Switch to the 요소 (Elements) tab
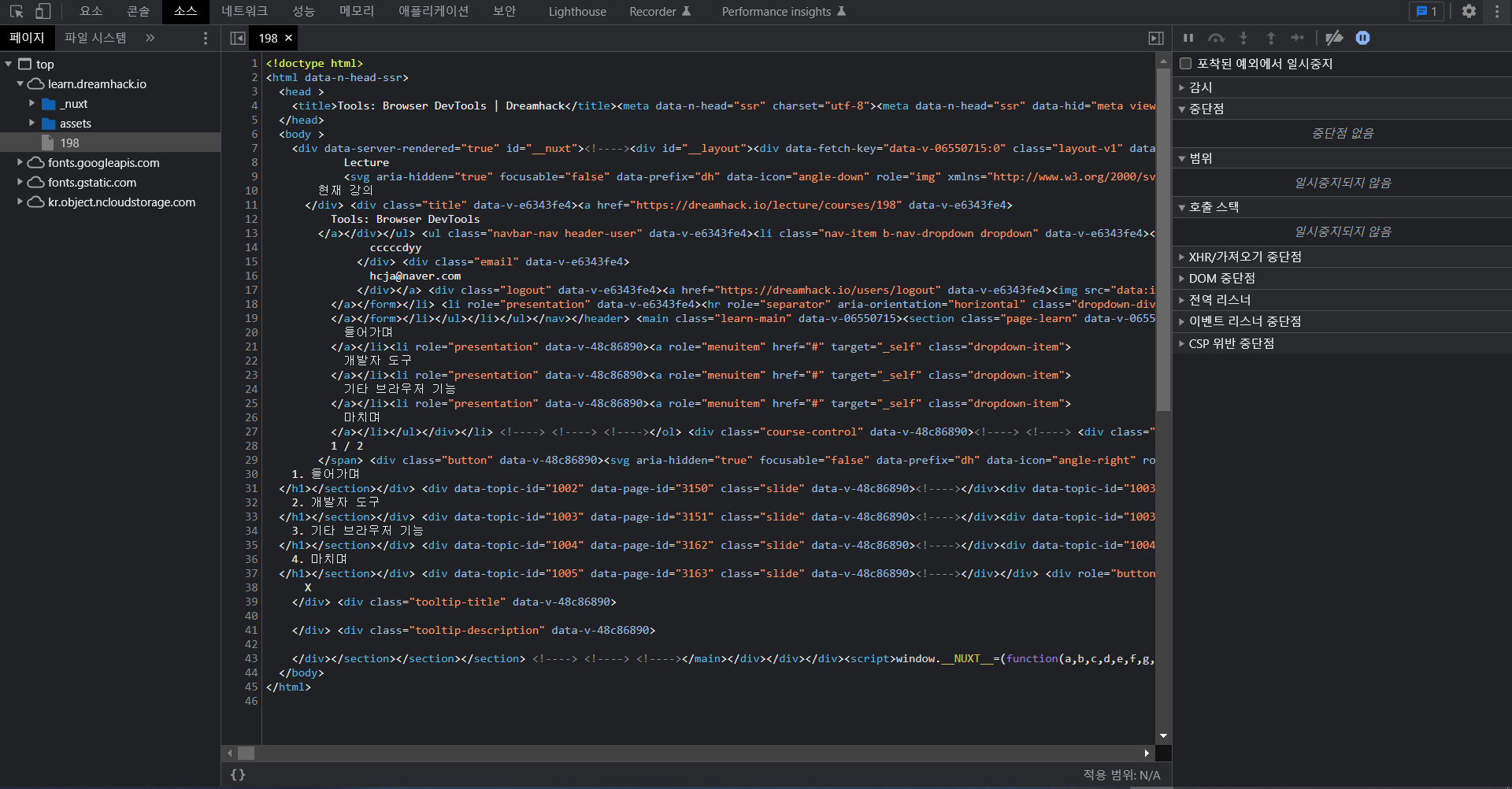The height and width of the screenshot is (789, 1512). (91, 12)
